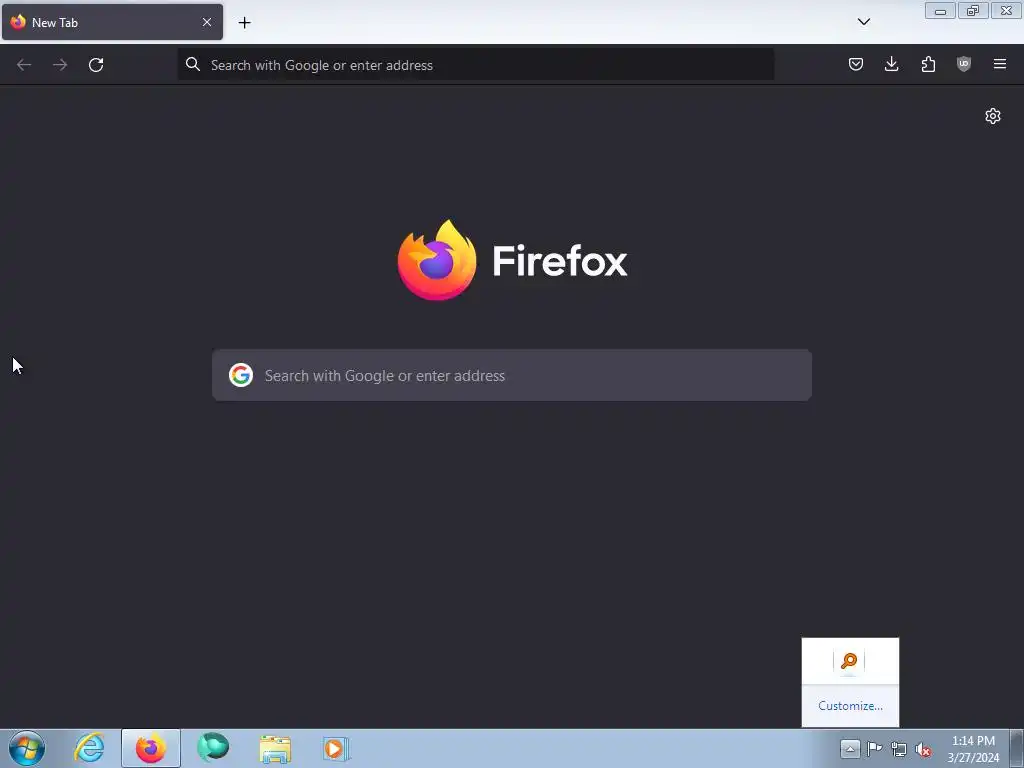
Task: Launch Windows Media Player from taskbar
Action: click(x=336, y=748)
